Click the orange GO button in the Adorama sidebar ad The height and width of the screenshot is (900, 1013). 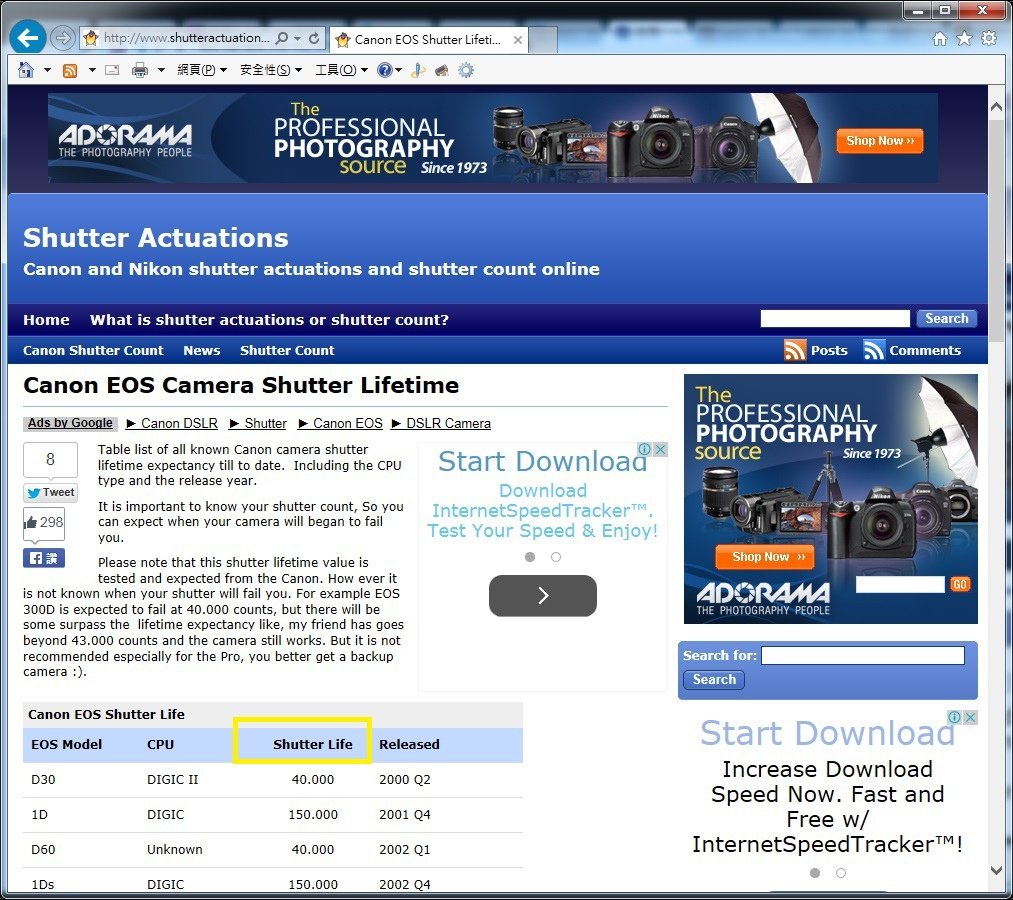[x=959, y=585]
